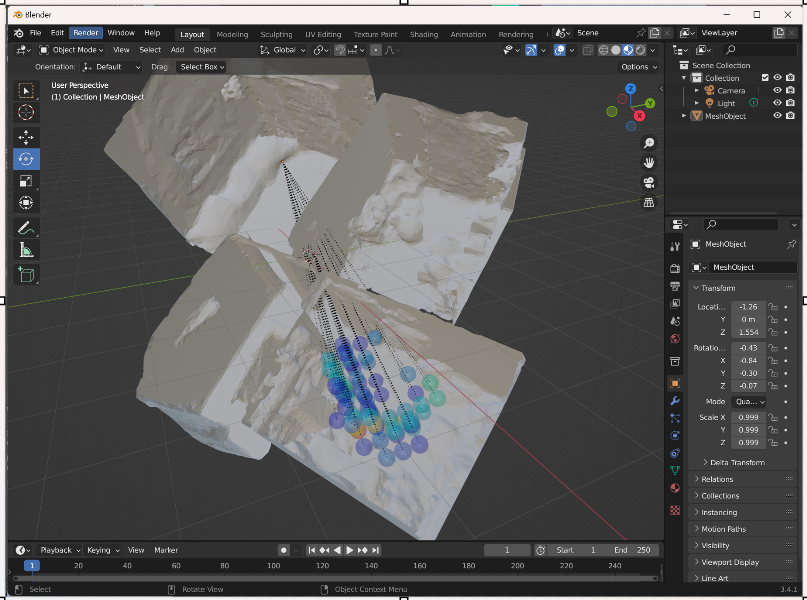Select the Annotate tool
The width and height of the screenshot is (807, 600).
(x=26, y=228)
